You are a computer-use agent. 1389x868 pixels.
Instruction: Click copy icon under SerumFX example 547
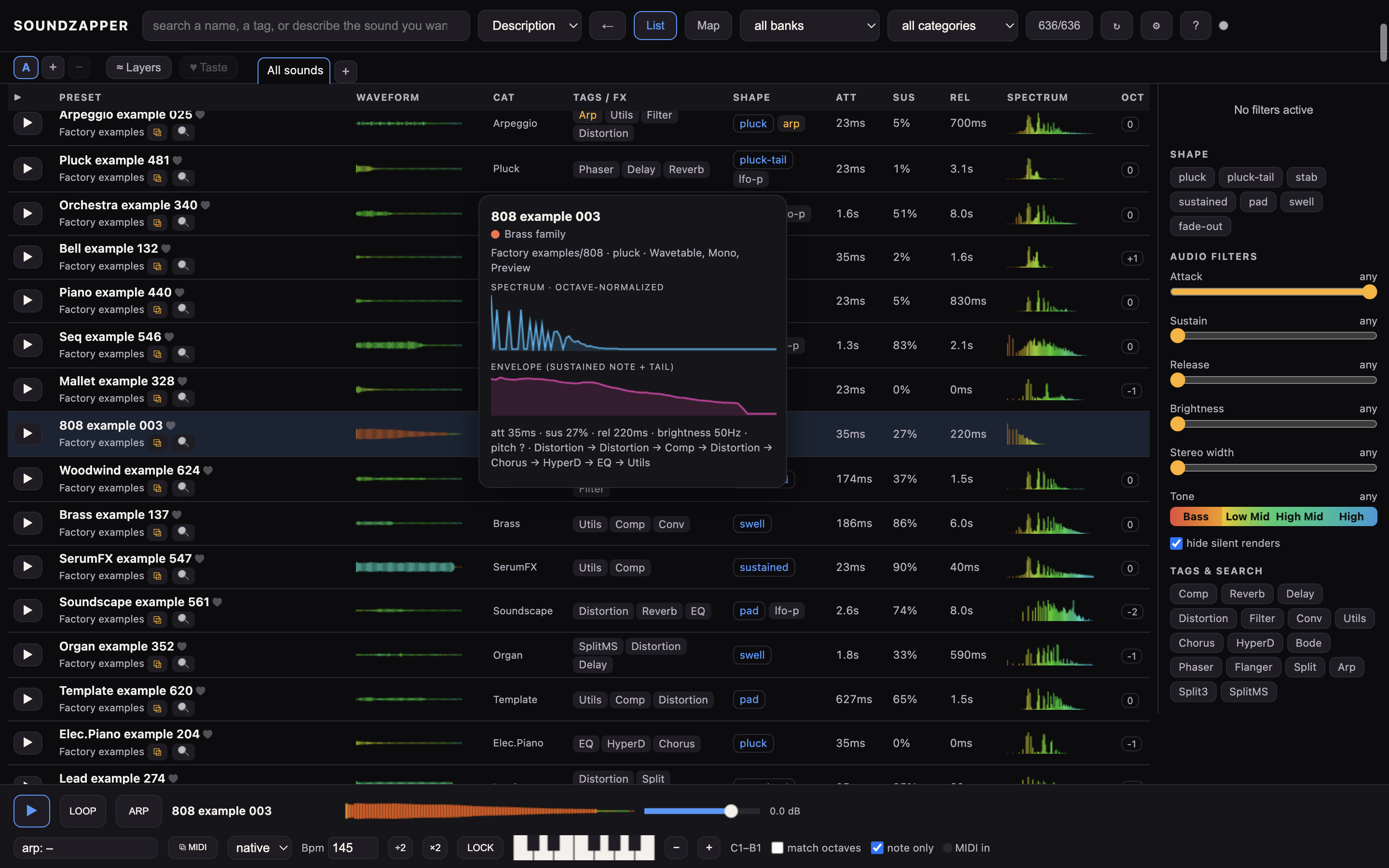(x=157, y=576)
